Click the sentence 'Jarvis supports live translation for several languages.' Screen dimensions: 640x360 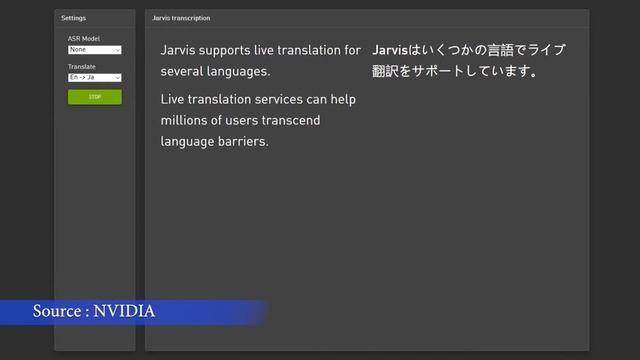tap(260, 61)
